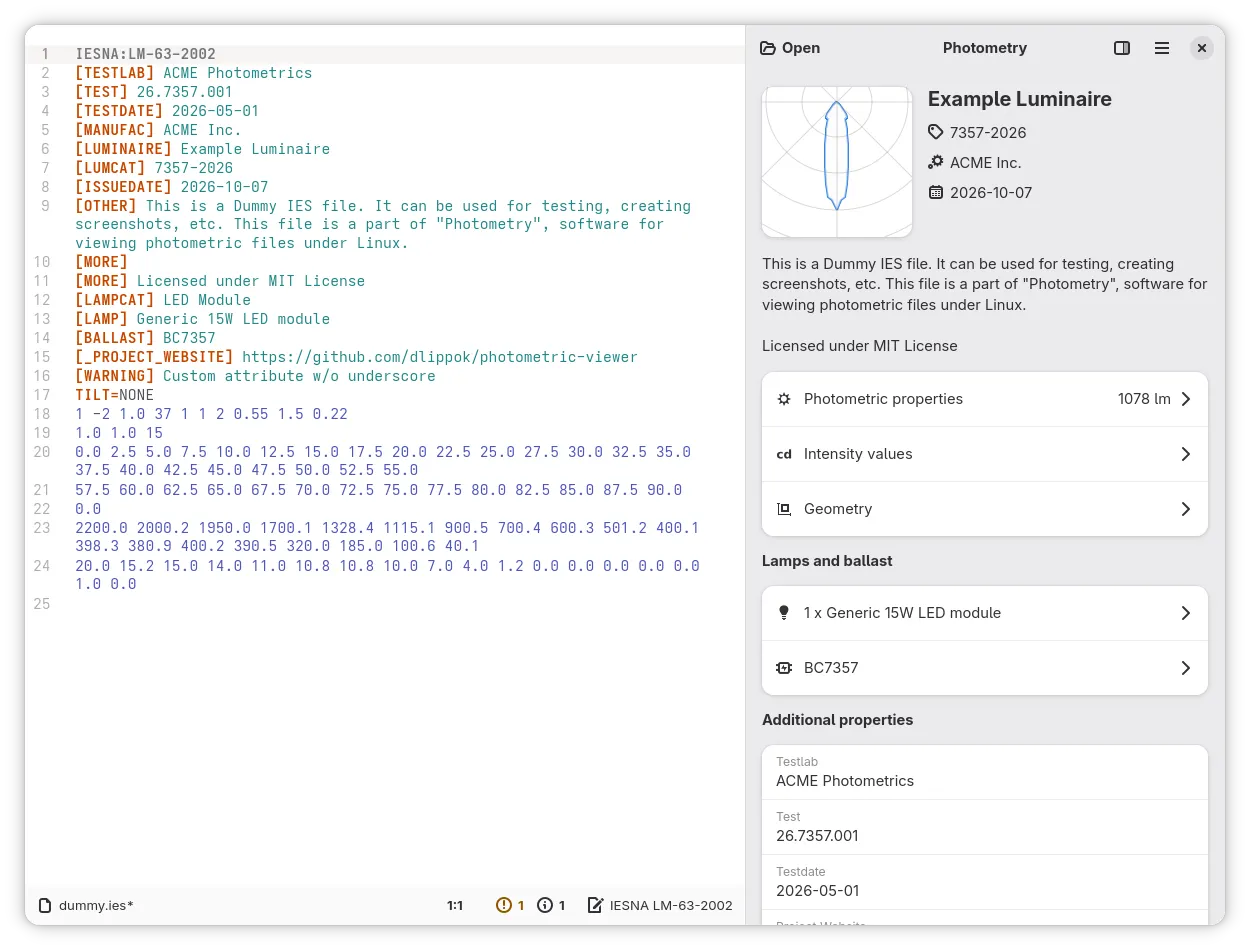Click the Testlab ACME Photometrics property field
The height and width of the screenshot is (950, 1250).
tap(985, 772)
